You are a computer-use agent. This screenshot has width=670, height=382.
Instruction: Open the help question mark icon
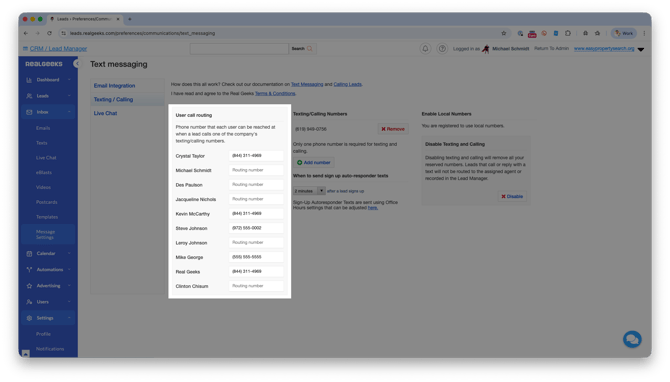pos(442,49)
